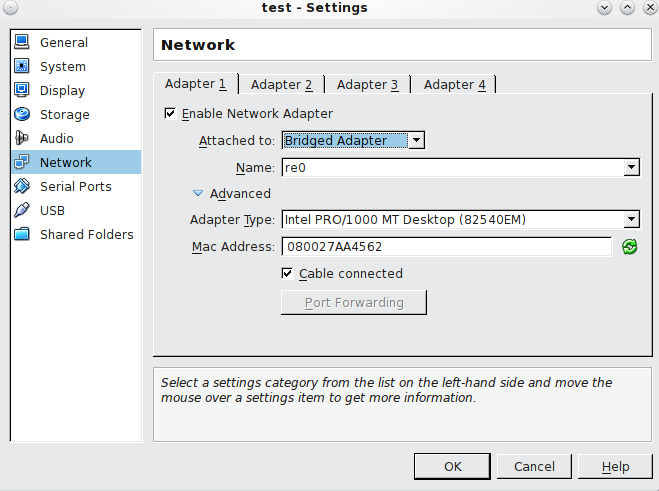Click the Serial Ports icon

click(x=22, y=186)
